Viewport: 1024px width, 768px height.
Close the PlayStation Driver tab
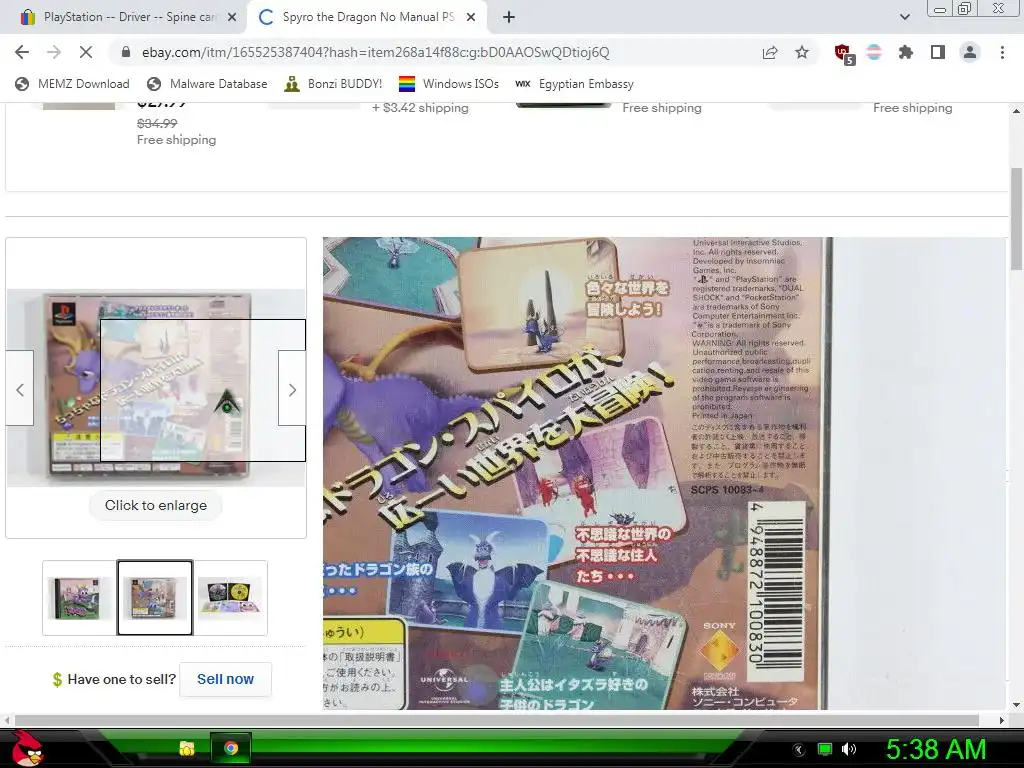click(x=232, y=18)
